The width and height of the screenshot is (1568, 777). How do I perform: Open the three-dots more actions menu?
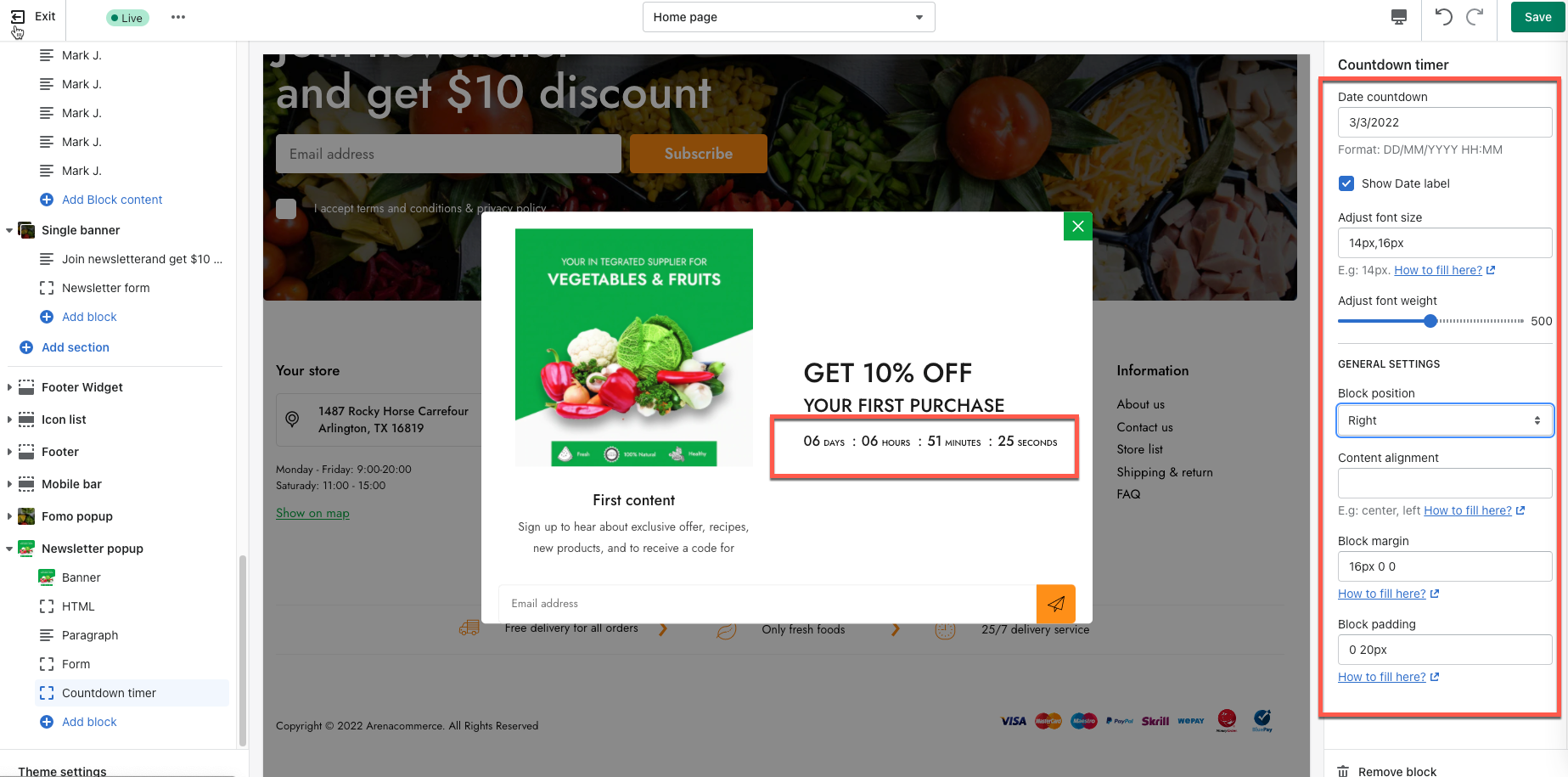tap(178, 17)
